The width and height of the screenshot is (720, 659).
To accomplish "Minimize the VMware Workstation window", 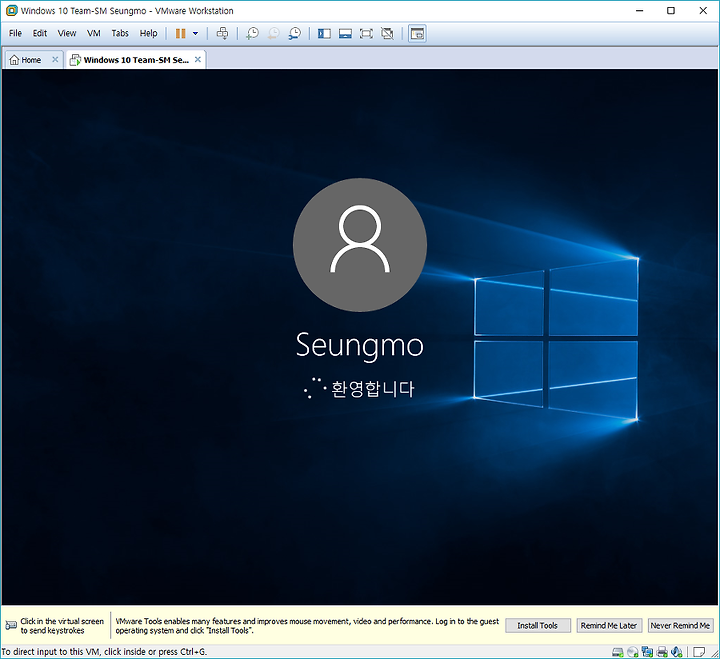I will coord(639,11).
